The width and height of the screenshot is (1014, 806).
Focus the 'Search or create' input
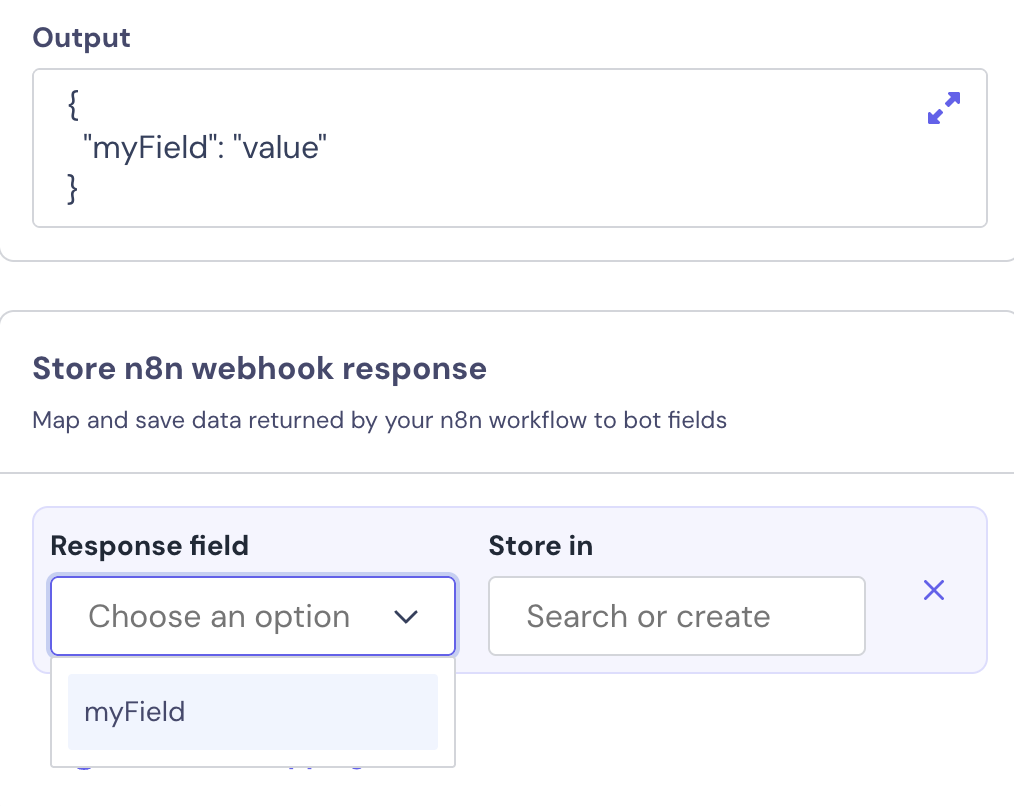tap(676, 616)
